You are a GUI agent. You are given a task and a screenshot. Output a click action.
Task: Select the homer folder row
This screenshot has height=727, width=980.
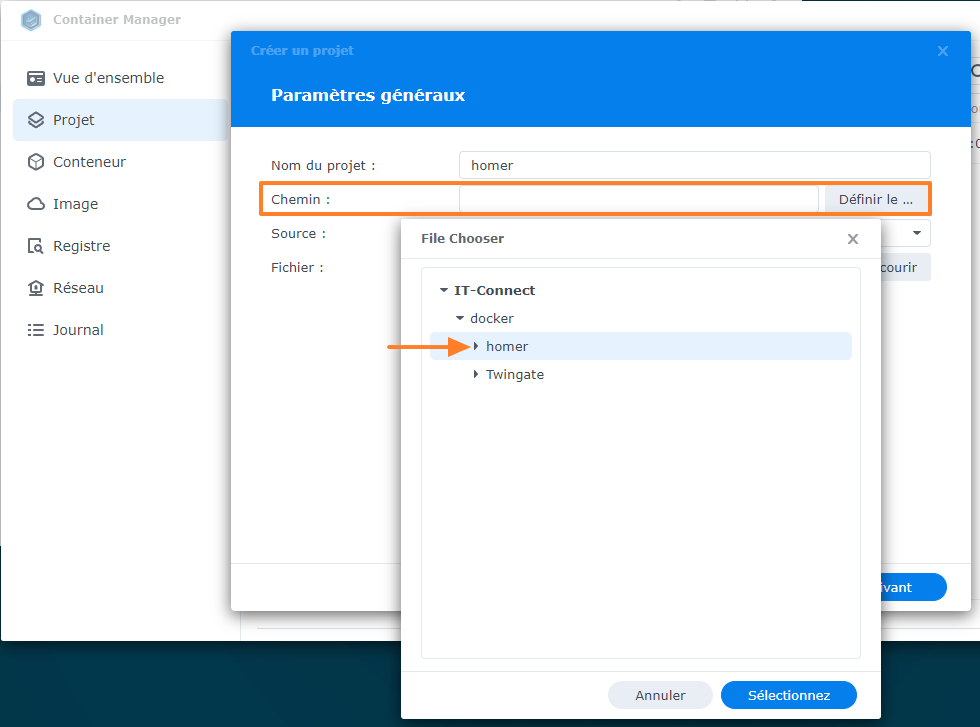(x=507, y=346)
